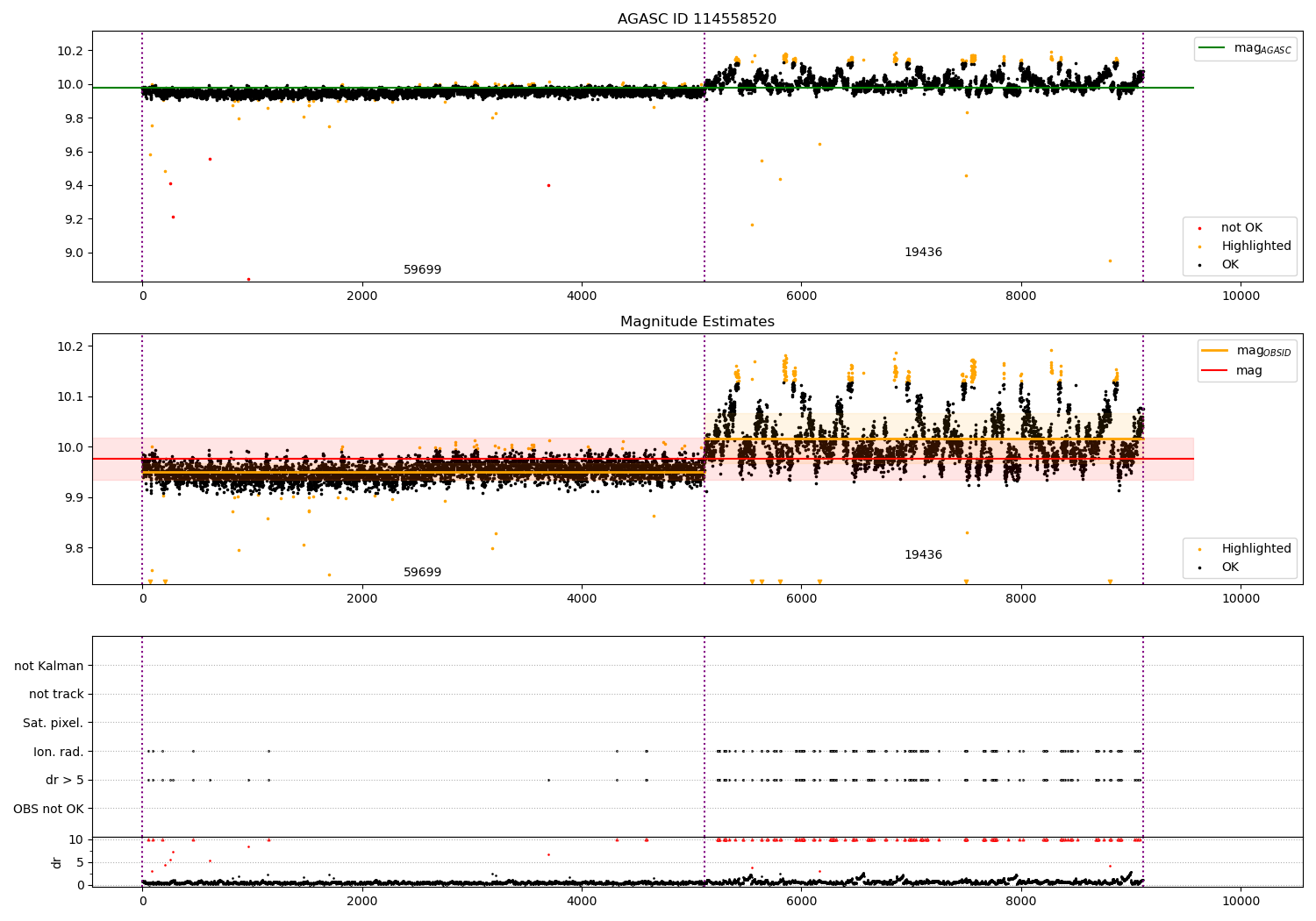
Task: Click the 10.1 y-tick in Magnitude Estimates plot
Action: coord(71,396)
